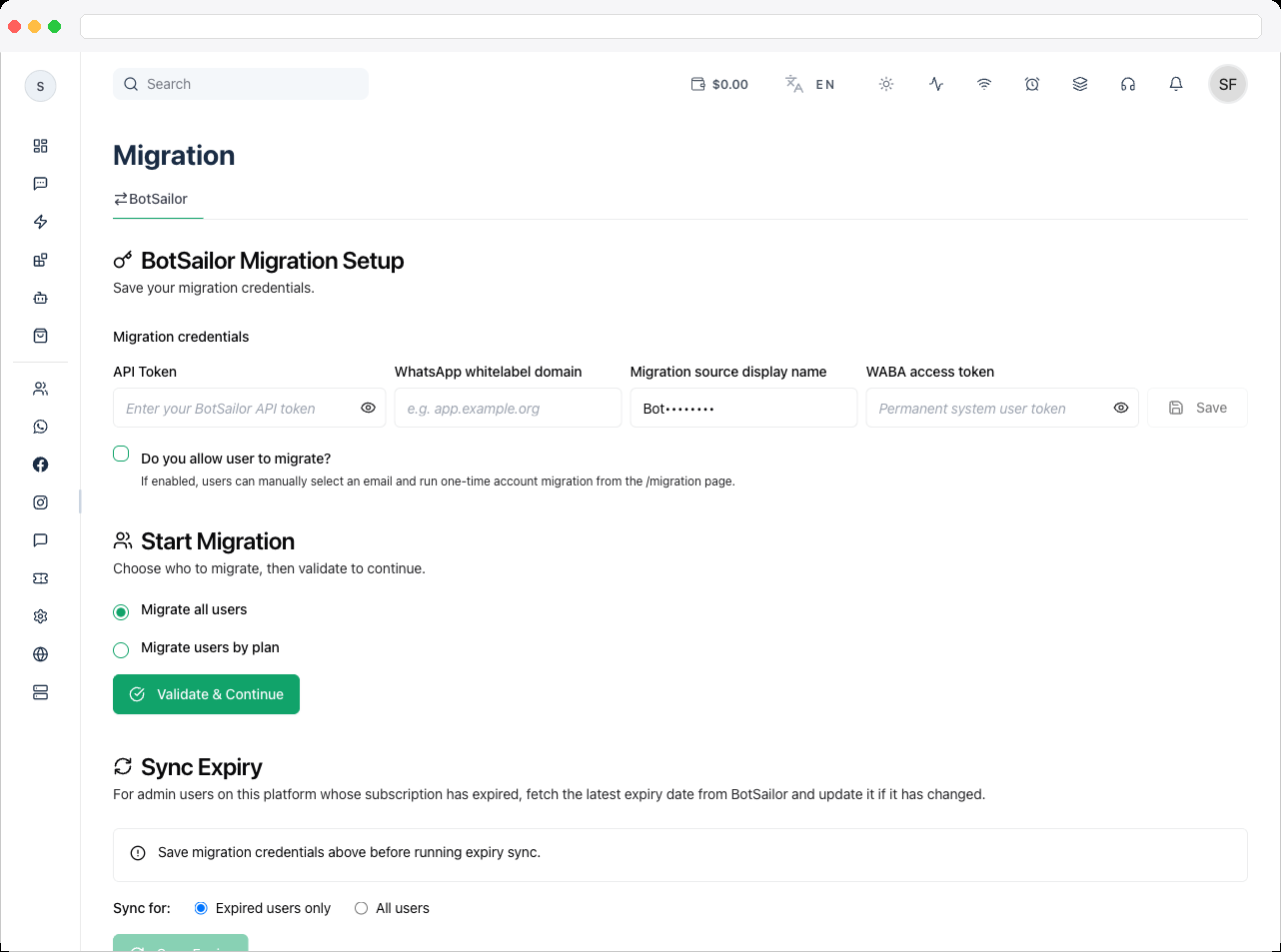Focus the Migration source display name field
Screen dimensions: 1281x952
coord(743,408)
